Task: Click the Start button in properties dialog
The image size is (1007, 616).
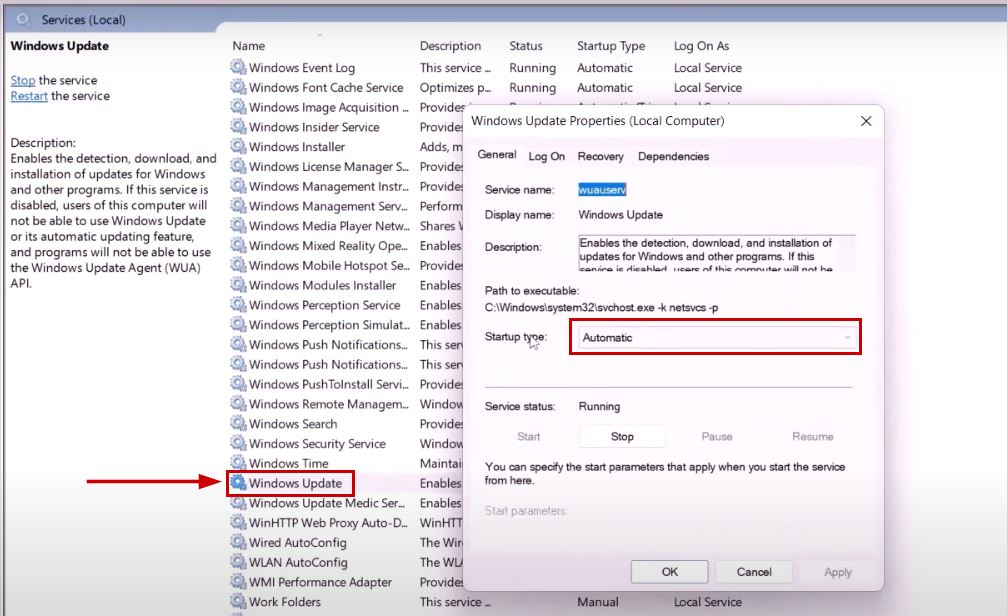Action: 529,436
